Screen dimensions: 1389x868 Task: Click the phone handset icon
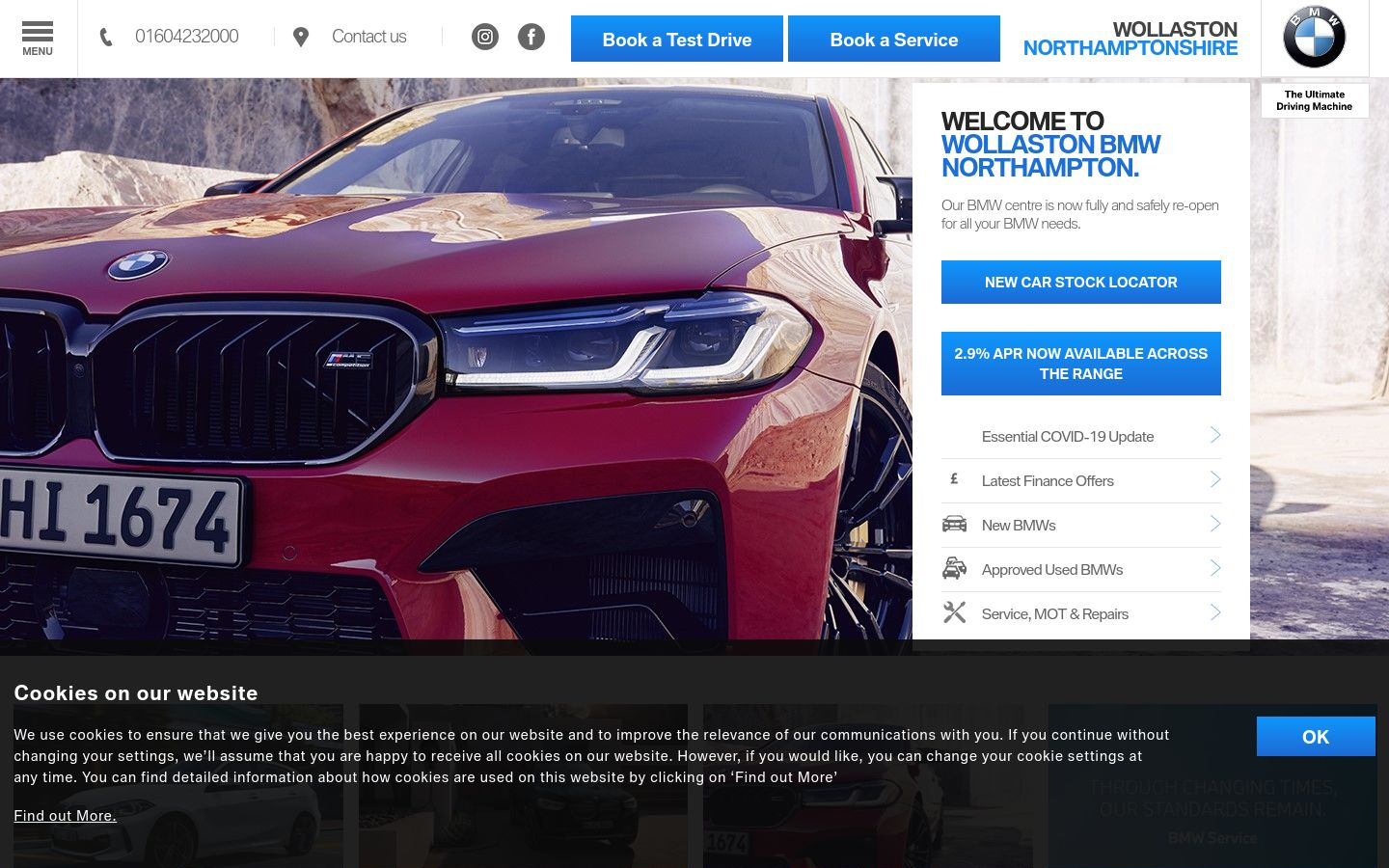(x=106, y=37)
